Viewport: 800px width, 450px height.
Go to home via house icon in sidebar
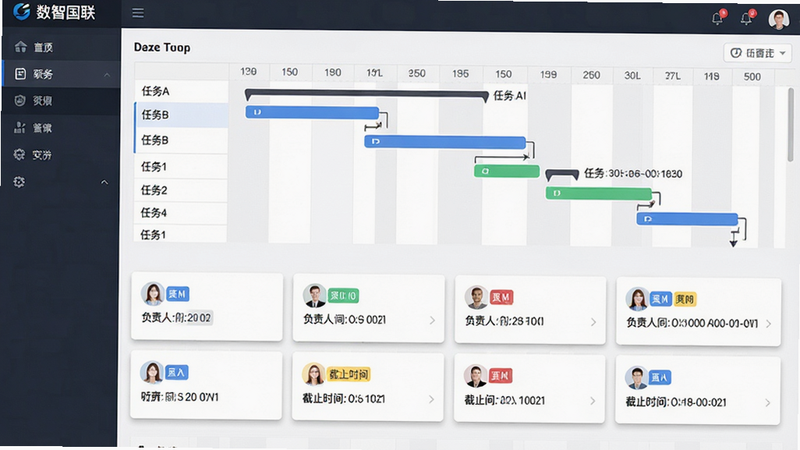pyautogui.click(x=20, y=47)
